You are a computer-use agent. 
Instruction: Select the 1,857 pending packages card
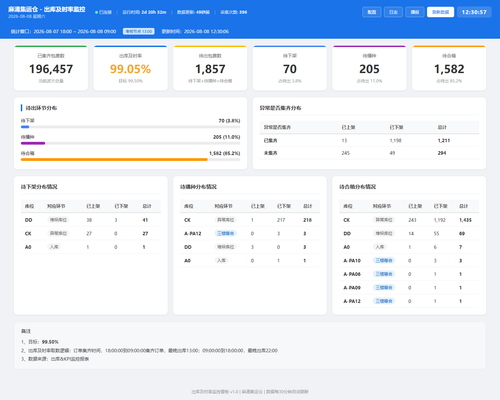click(210, 68)
